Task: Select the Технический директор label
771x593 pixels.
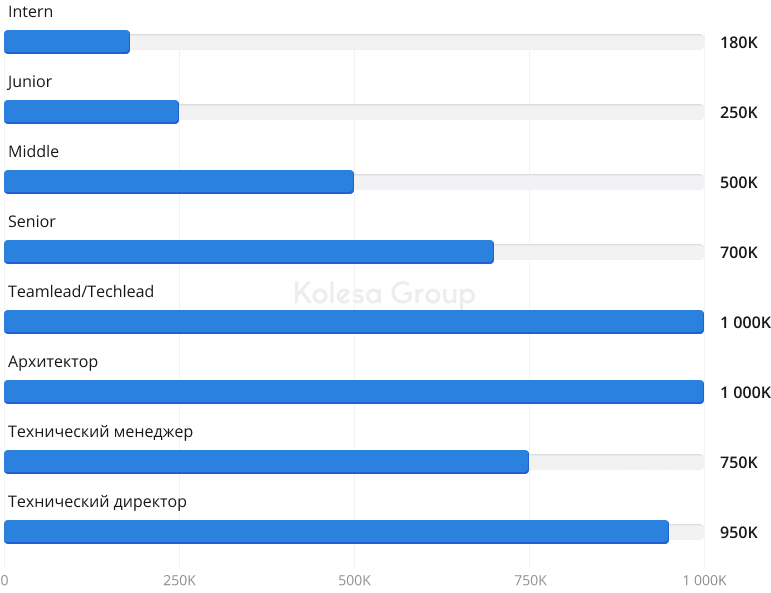Action: tap(97, 502)
